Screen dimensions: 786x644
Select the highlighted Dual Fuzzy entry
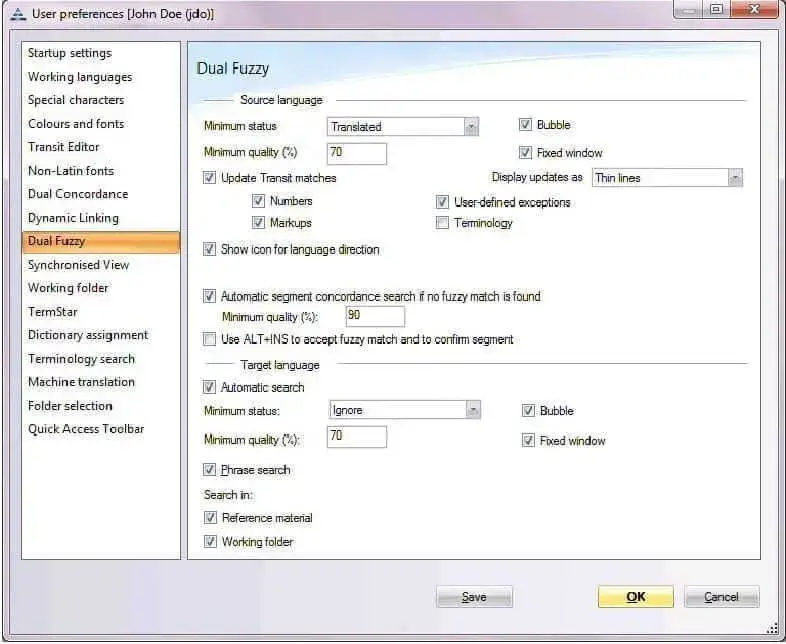(101, 242)
